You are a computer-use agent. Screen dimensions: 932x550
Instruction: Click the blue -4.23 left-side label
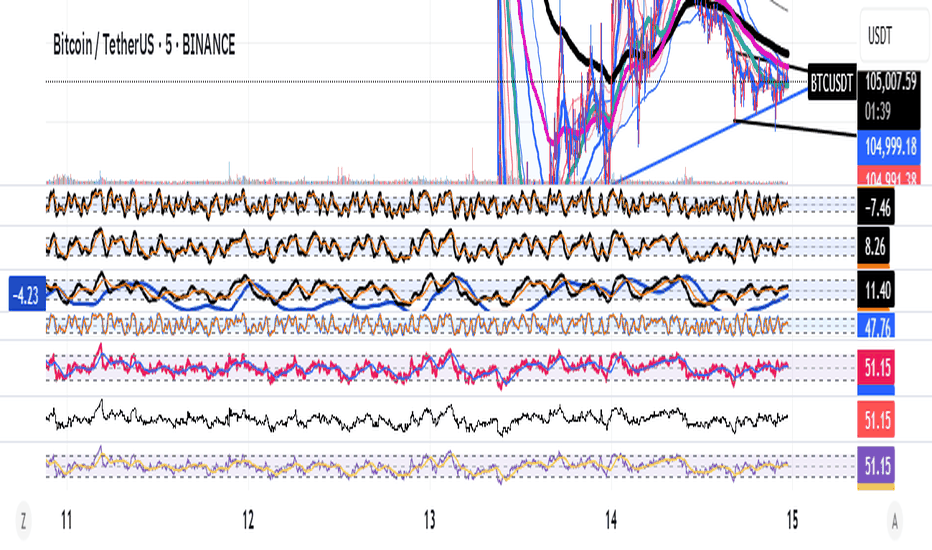pyautogui.click(x=27, y=294)
